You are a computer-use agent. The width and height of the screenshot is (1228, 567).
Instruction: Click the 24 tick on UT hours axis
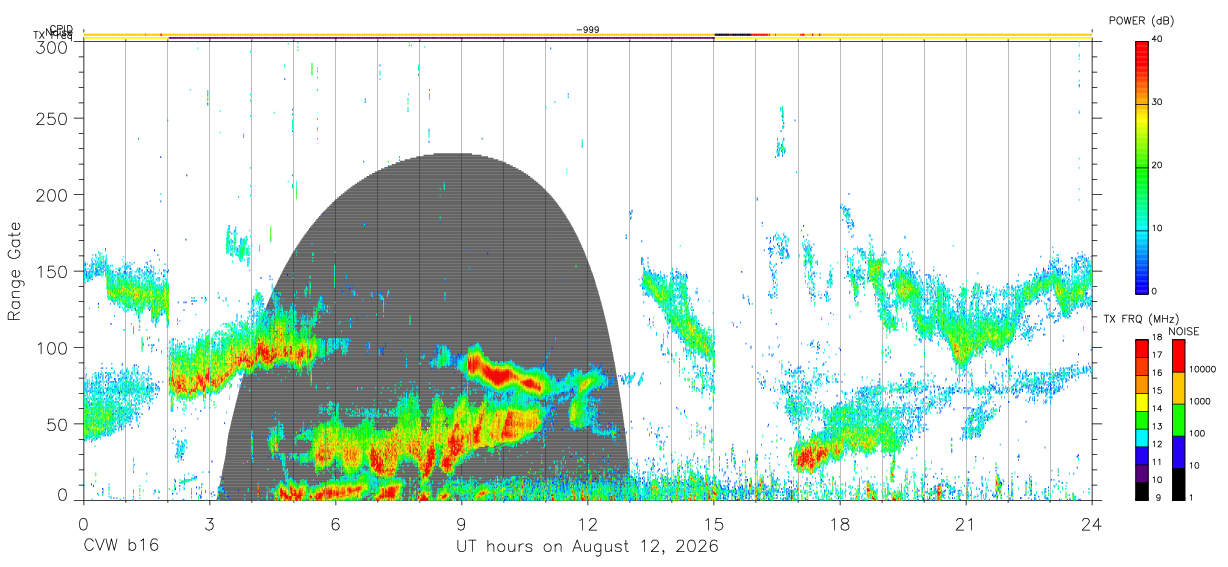[1092, 524]
